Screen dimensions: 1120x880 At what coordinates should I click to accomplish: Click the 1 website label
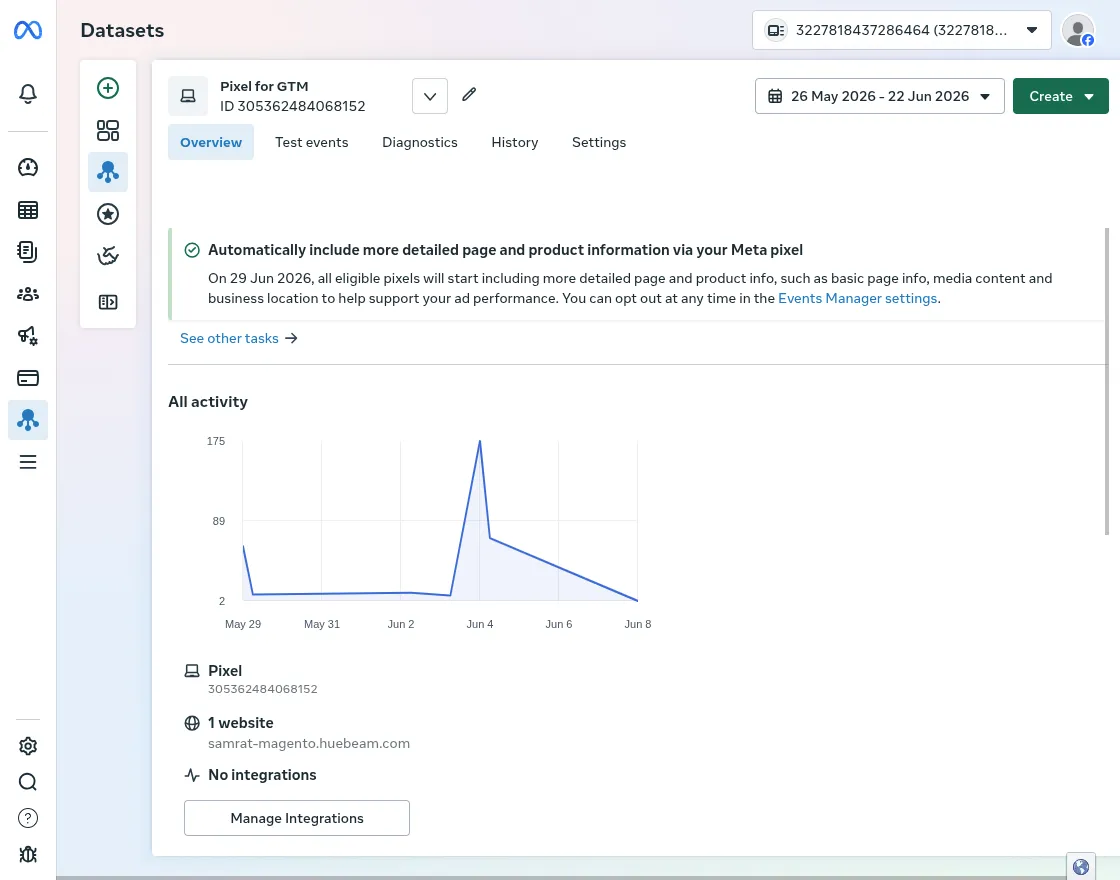(241, 723)
